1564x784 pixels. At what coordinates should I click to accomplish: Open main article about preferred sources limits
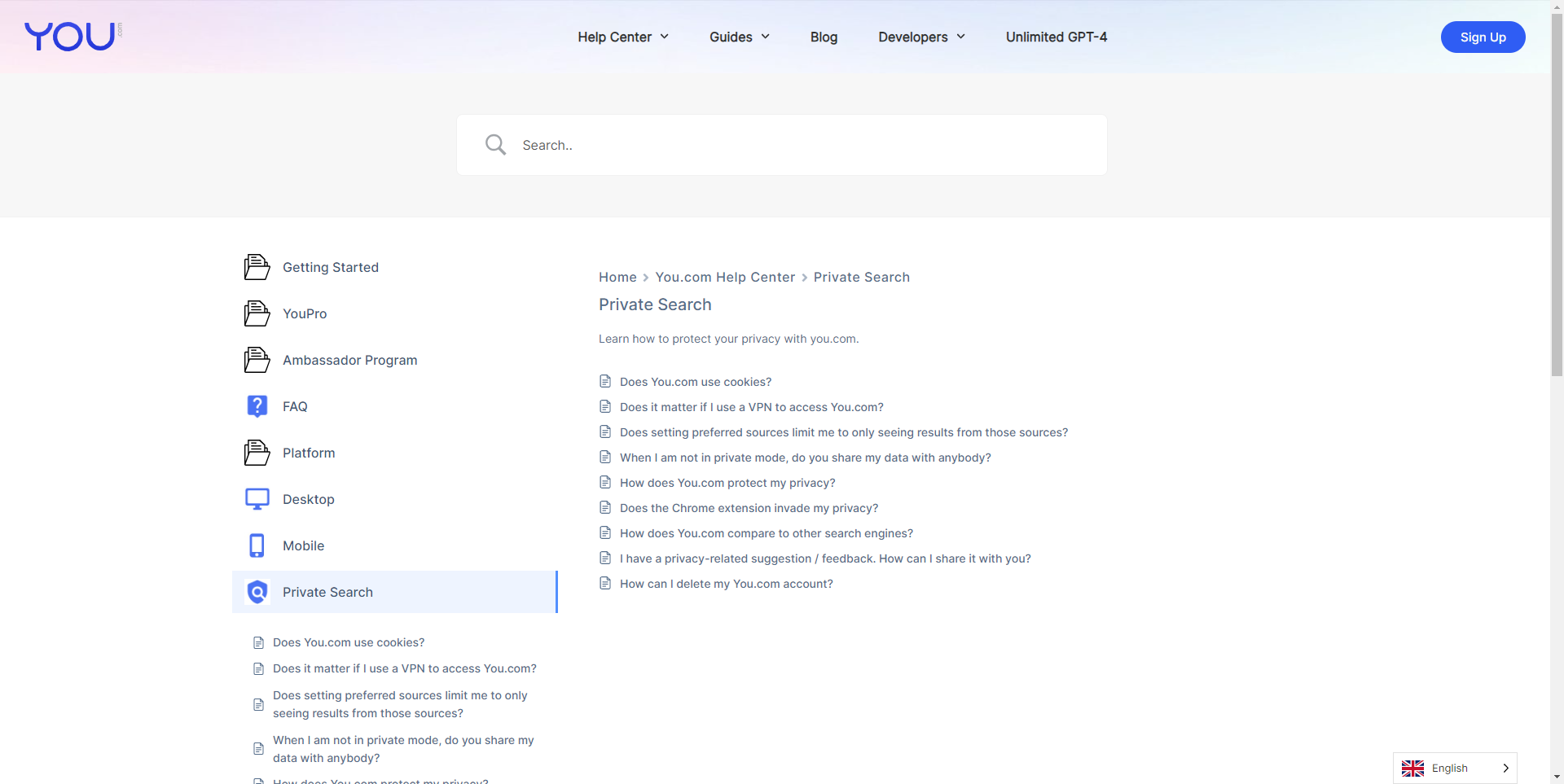pos(844,432)
